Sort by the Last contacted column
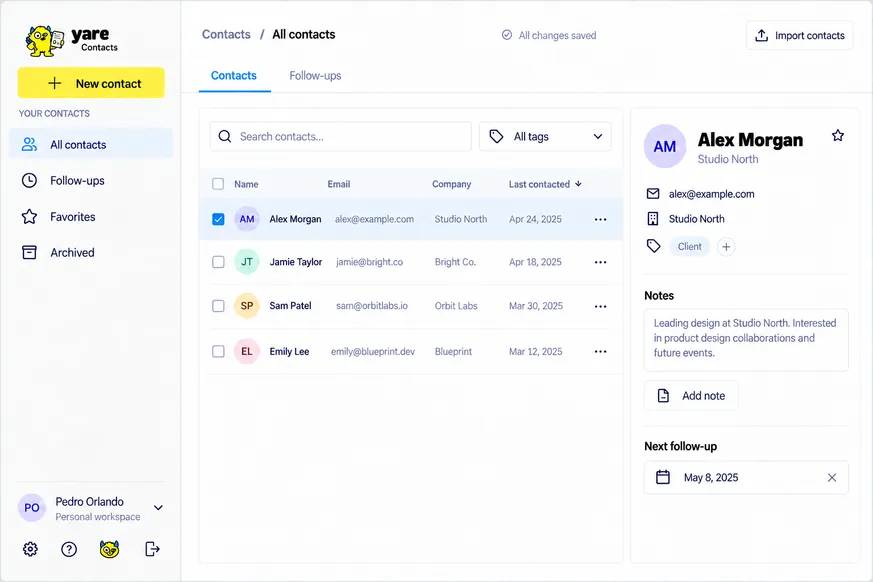The image size is (873, 582). coord(545,184)
